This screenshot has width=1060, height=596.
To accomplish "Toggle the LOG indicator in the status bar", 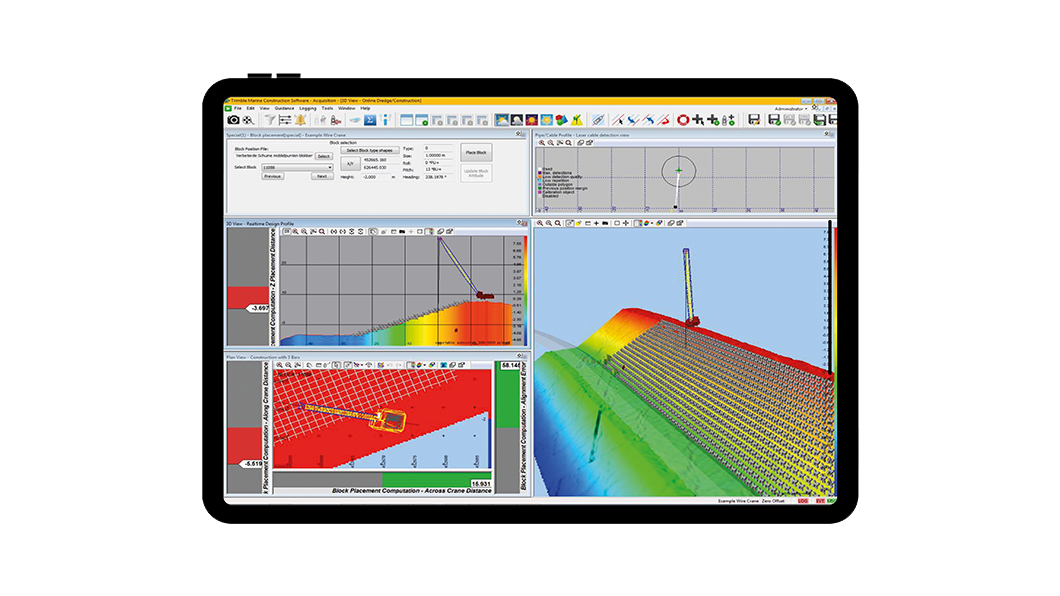I will (x=803, y=500).
